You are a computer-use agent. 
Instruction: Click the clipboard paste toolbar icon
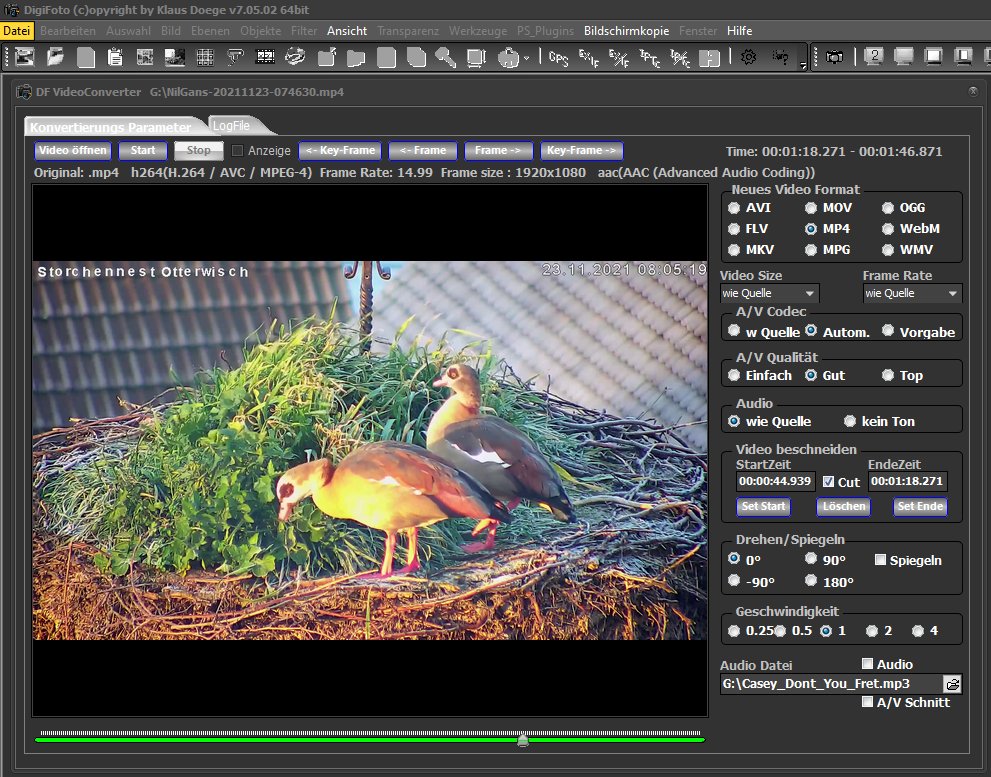[x=115, y=57]
